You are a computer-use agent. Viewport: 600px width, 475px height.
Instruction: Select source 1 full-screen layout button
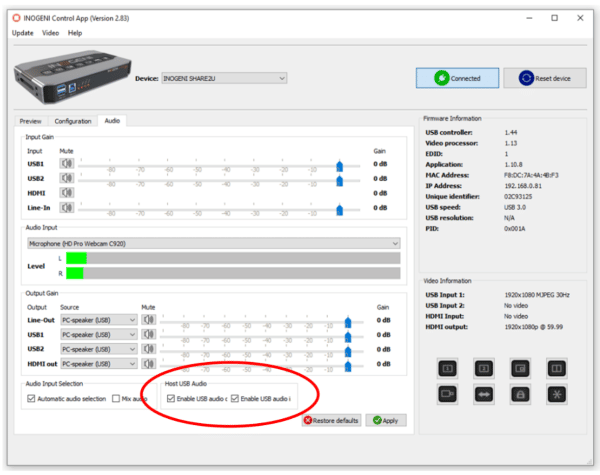[x=448, y=369]
